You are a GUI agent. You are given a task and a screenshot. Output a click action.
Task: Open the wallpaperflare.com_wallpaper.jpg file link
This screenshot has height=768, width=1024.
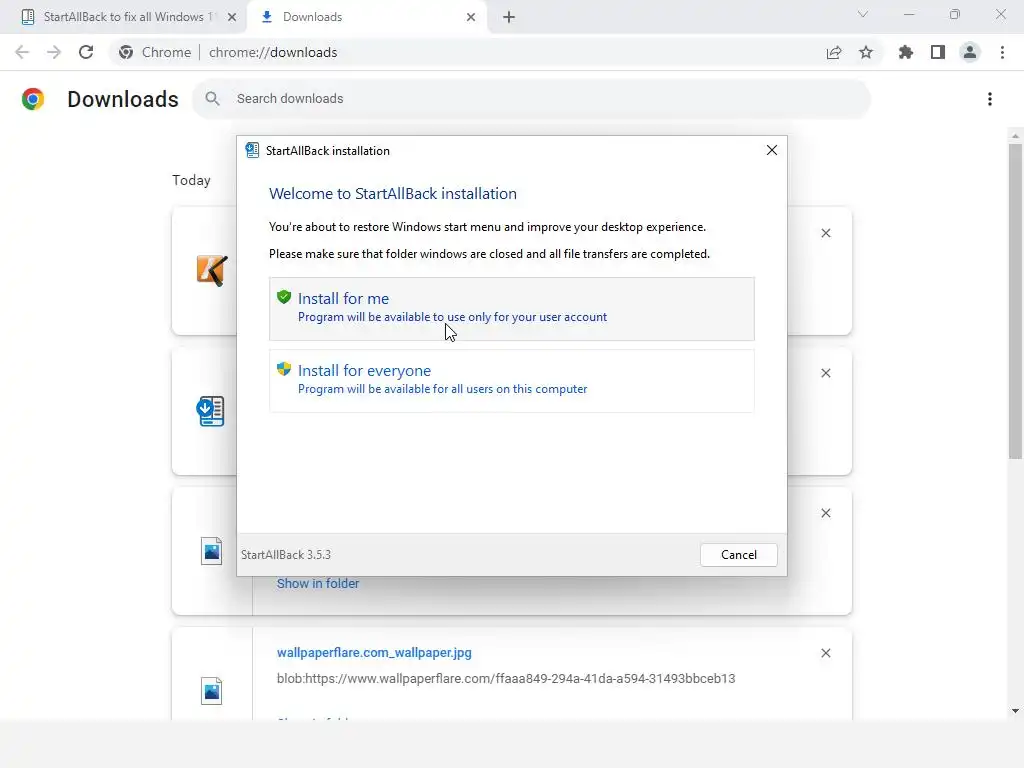point(374,652)
